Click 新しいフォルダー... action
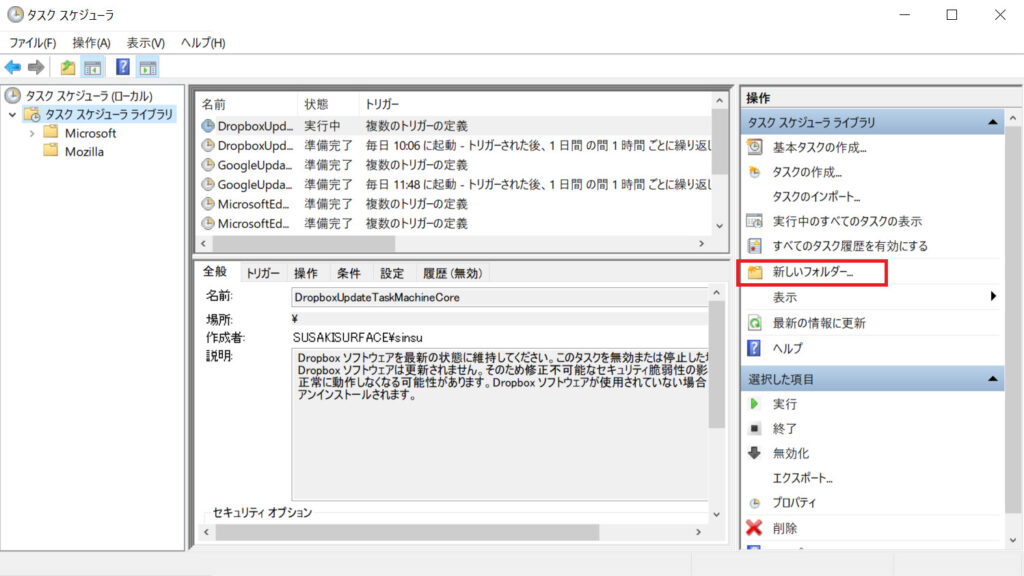Viewport: 1024px width, 576px height. tap(812, 272)
